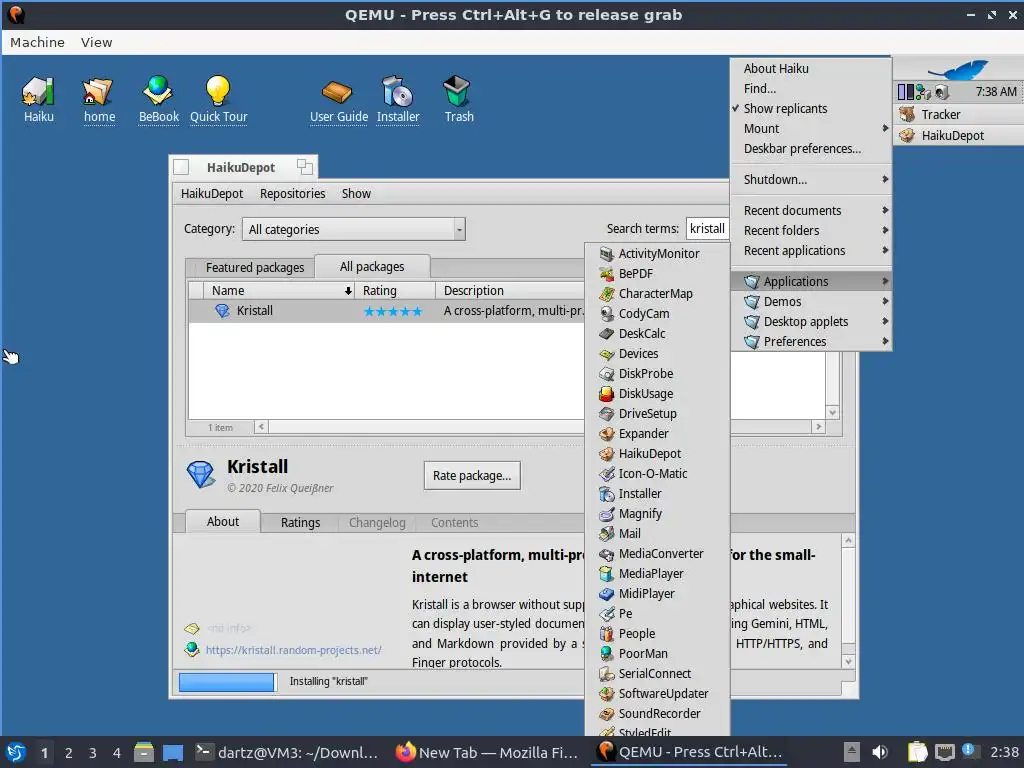This screenshot has height=768, width=1024.
Task: Open Expander application
Action: coord(657,434)
